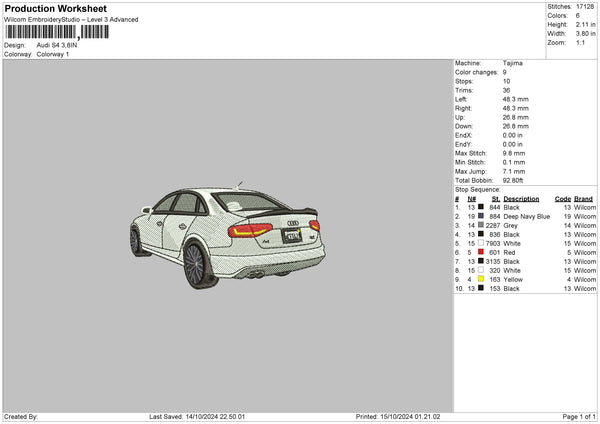Click the Min Stitch value '0.1 mm'
Viewport: 600px width, 424px height.
click(x=514, y=162)
